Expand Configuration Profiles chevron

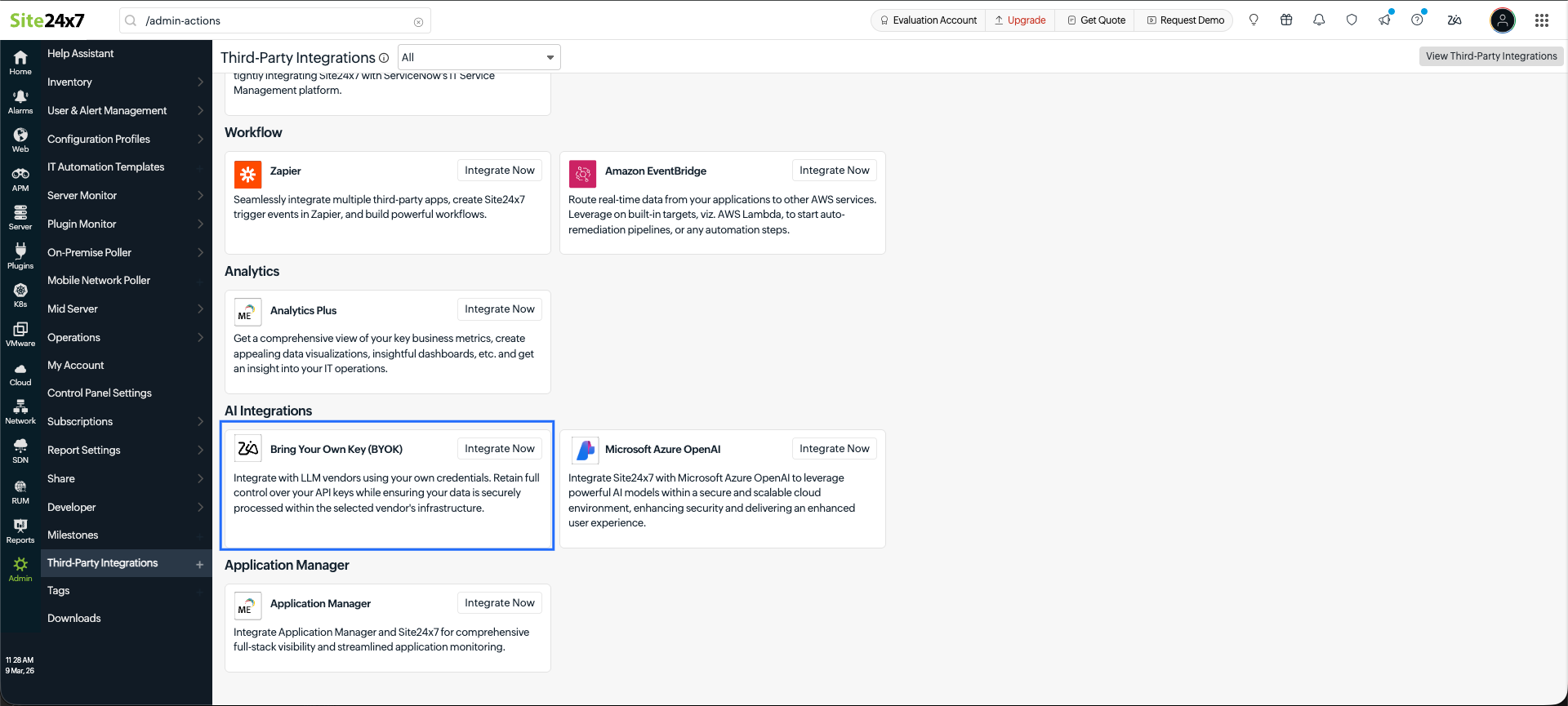pyautogui.click(x=200, y=139)
